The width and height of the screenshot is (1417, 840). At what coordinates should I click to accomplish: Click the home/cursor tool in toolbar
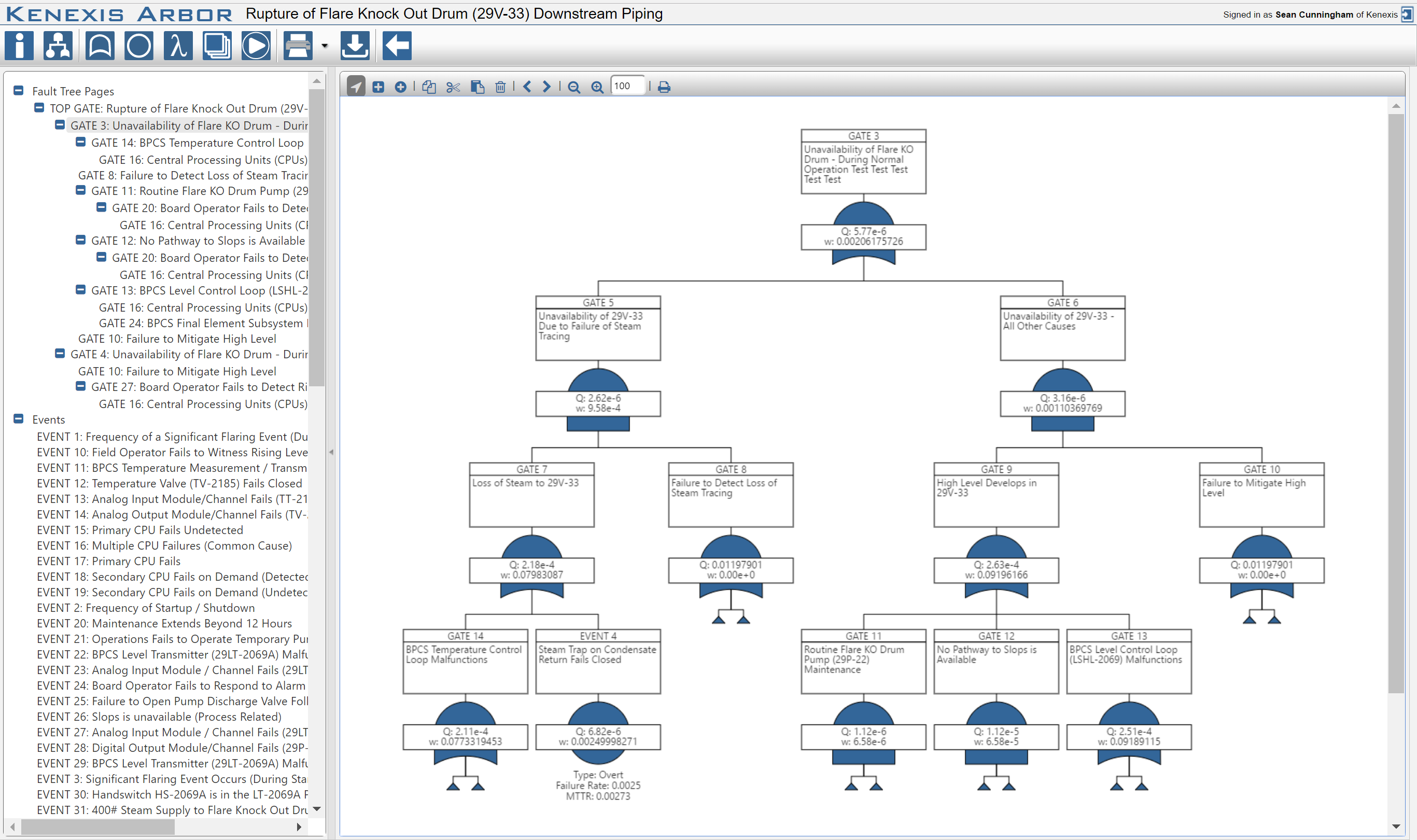[358, 89]
